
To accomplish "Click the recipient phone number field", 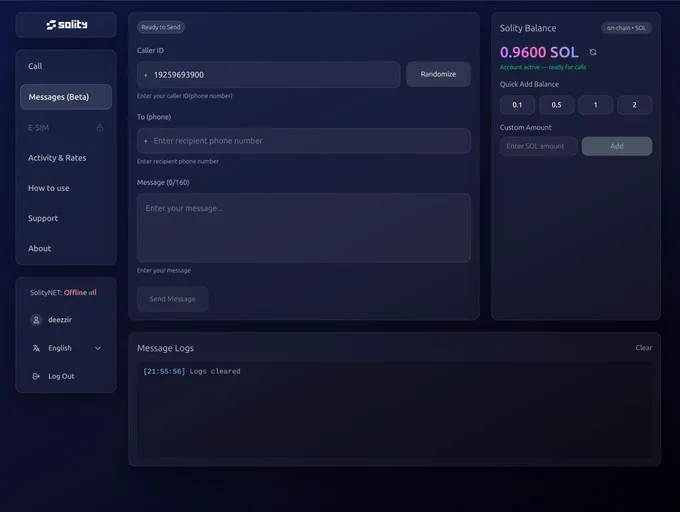I will 304,141.
